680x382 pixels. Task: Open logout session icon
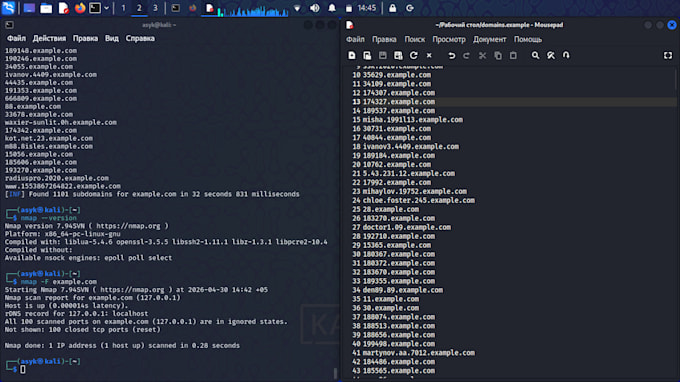click(409, 8)
